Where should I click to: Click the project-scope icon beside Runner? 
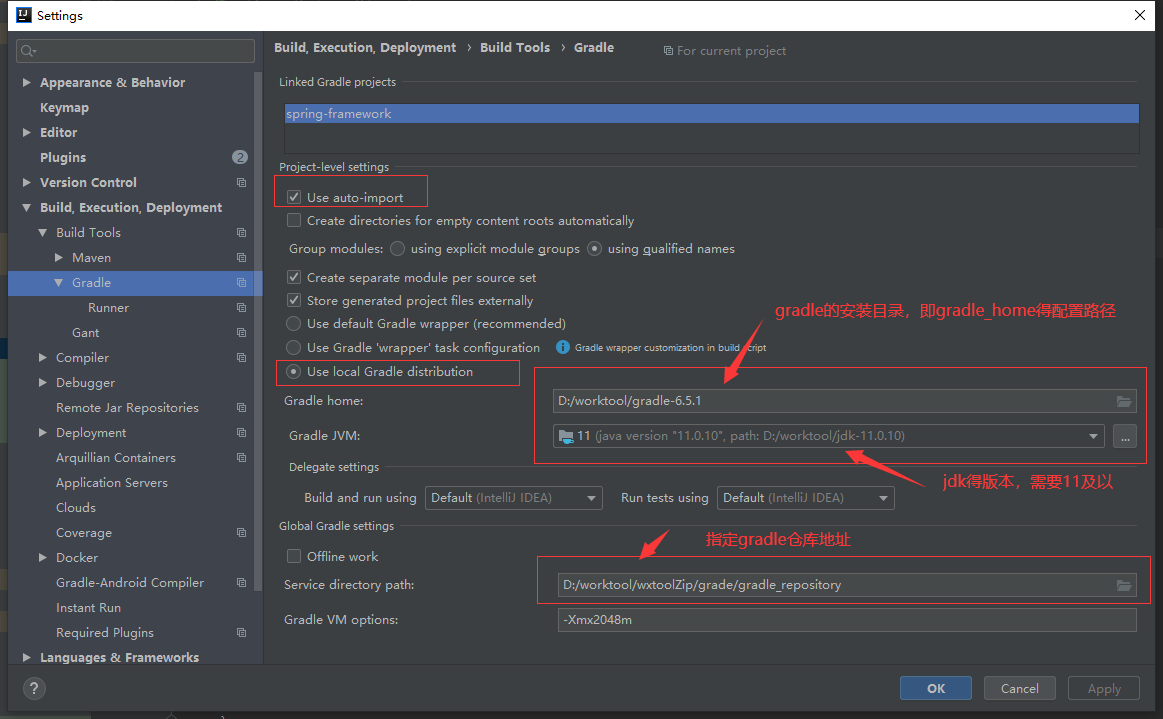(241, 307)
